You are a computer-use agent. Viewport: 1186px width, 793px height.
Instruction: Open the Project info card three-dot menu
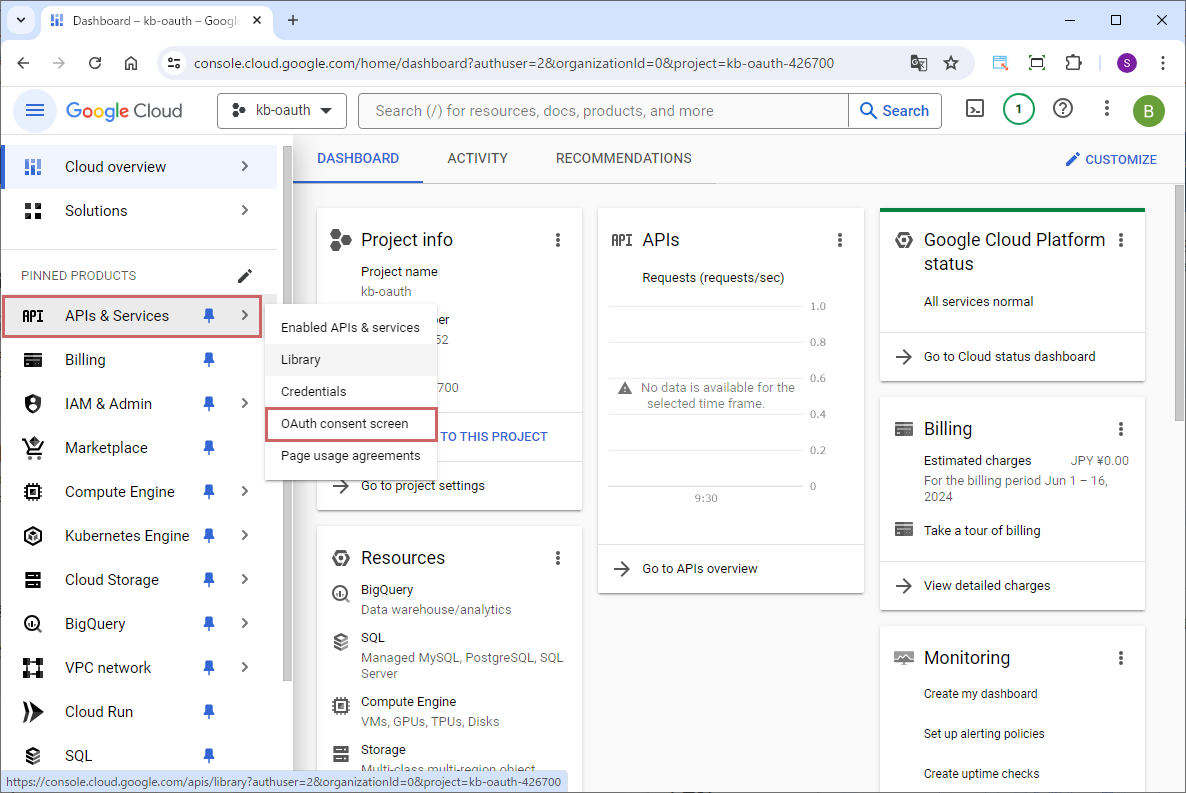[558, 240]
